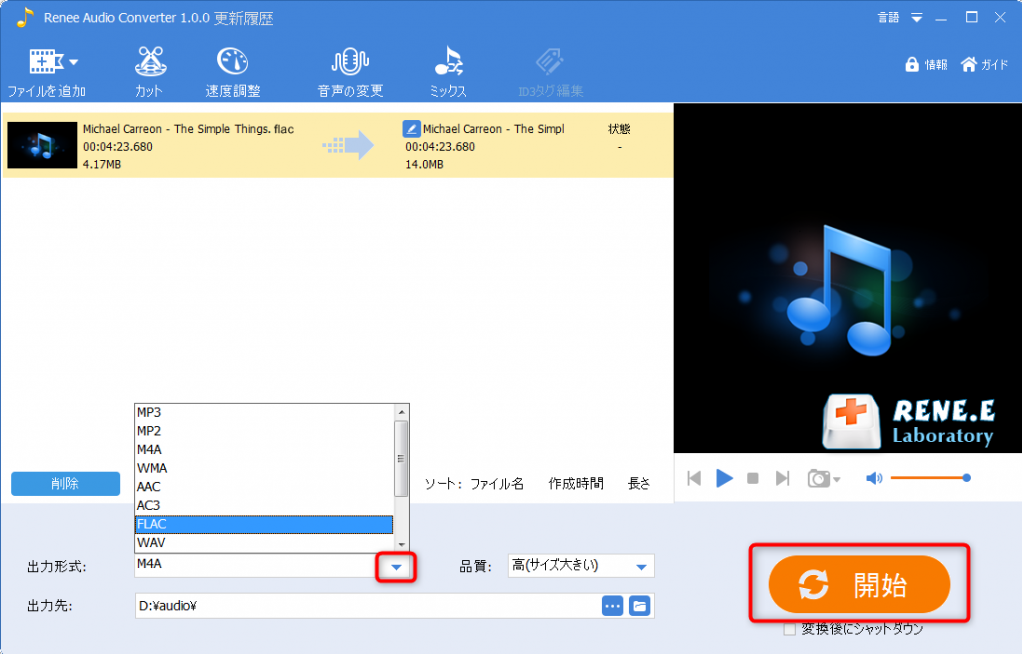Open the voice change (音声の変更) tool
The height and width of the screenshot is (654, 1022).
tap(350, 72)
